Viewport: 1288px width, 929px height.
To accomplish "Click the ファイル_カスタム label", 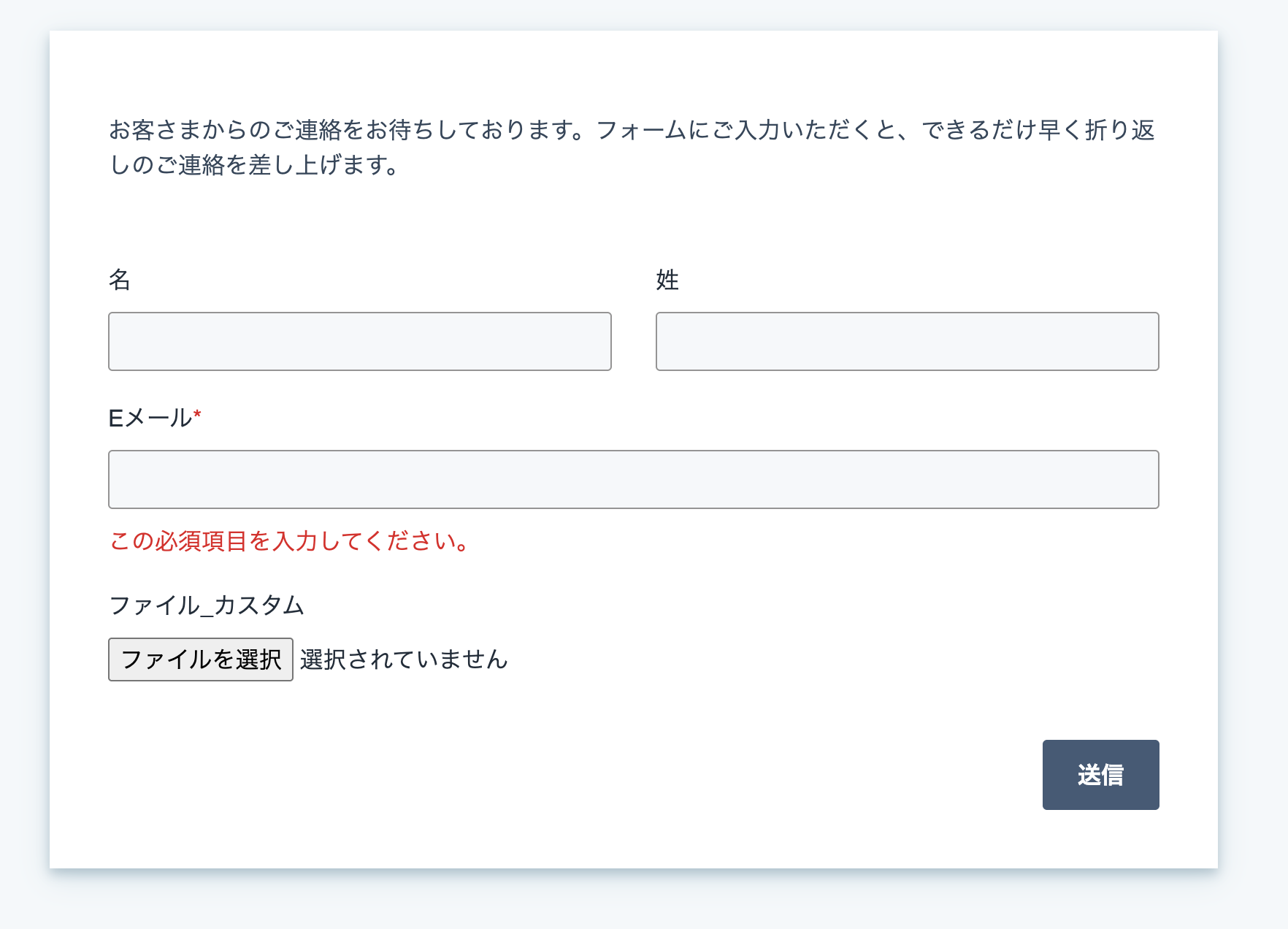I will pos(207,605).
